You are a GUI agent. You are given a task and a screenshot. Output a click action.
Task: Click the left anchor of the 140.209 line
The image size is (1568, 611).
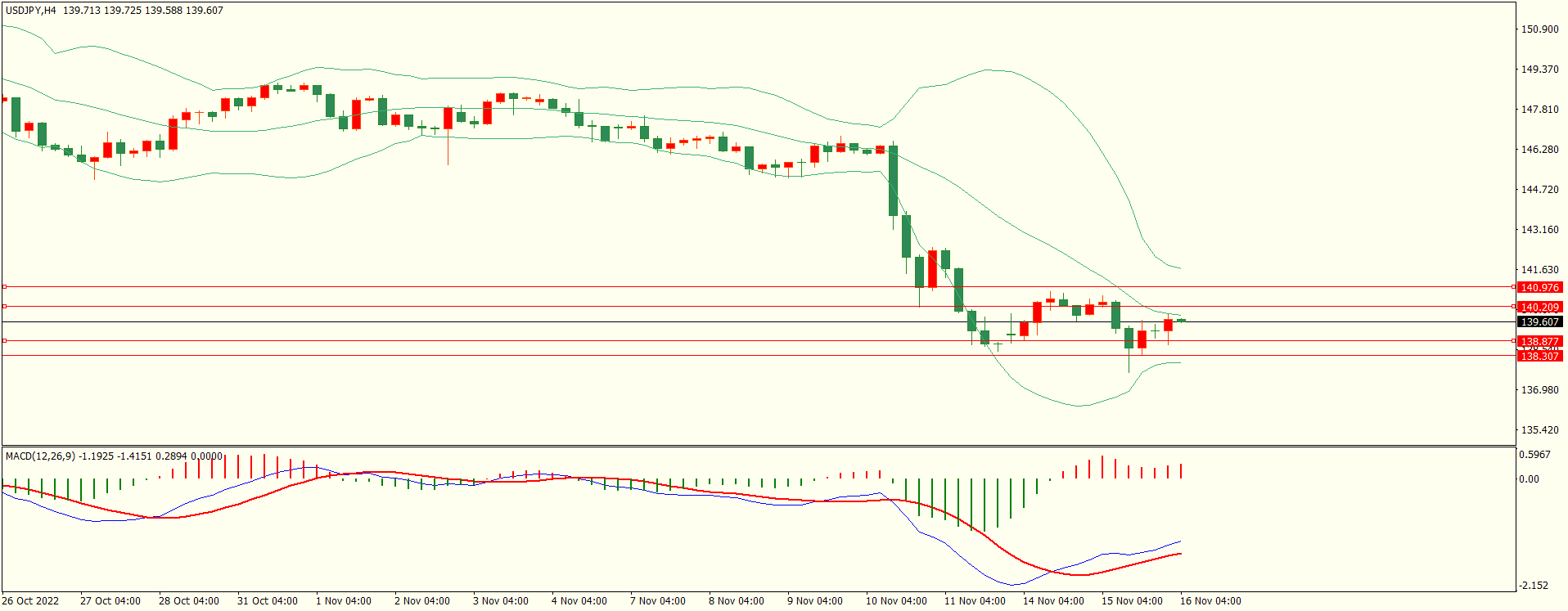[4, 307]
